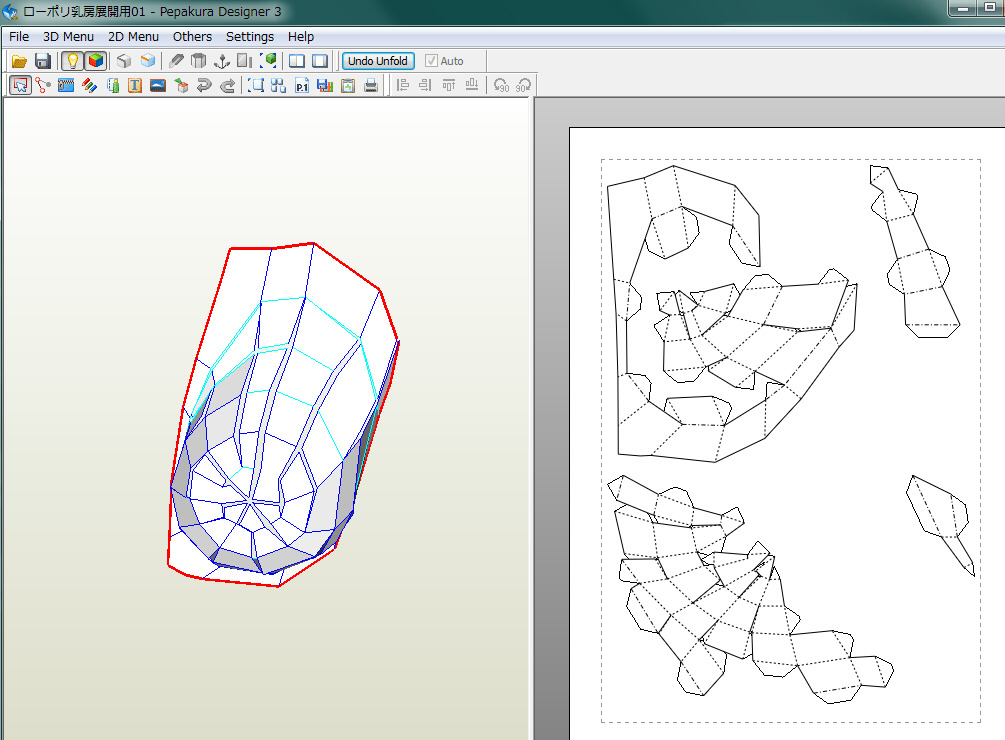This screenshot has width=1005, height=740.
Task: Expand the 2D Menu dropdown
Action: click(x=133, y=37)
